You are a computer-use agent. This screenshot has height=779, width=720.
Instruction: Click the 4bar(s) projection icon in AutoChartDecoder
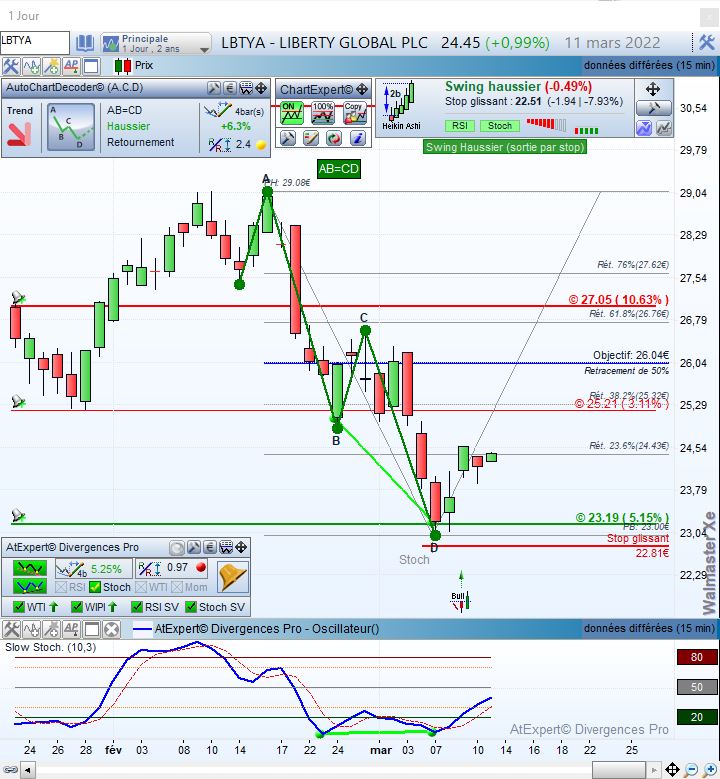tap(218, 110)
